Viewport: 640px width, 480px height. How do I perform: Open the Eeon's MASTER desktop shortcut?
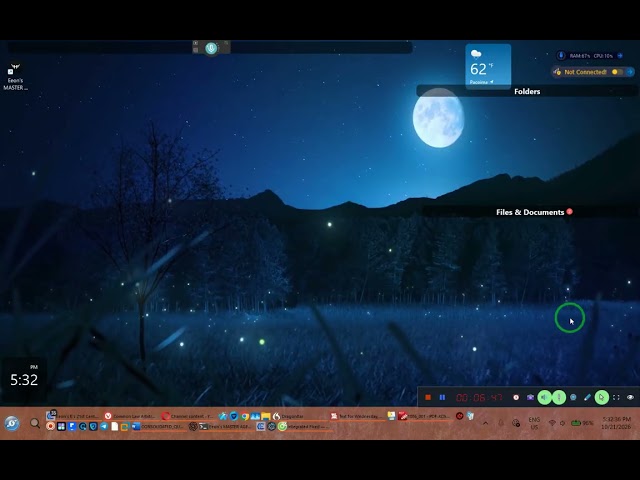tap(15, 77)
